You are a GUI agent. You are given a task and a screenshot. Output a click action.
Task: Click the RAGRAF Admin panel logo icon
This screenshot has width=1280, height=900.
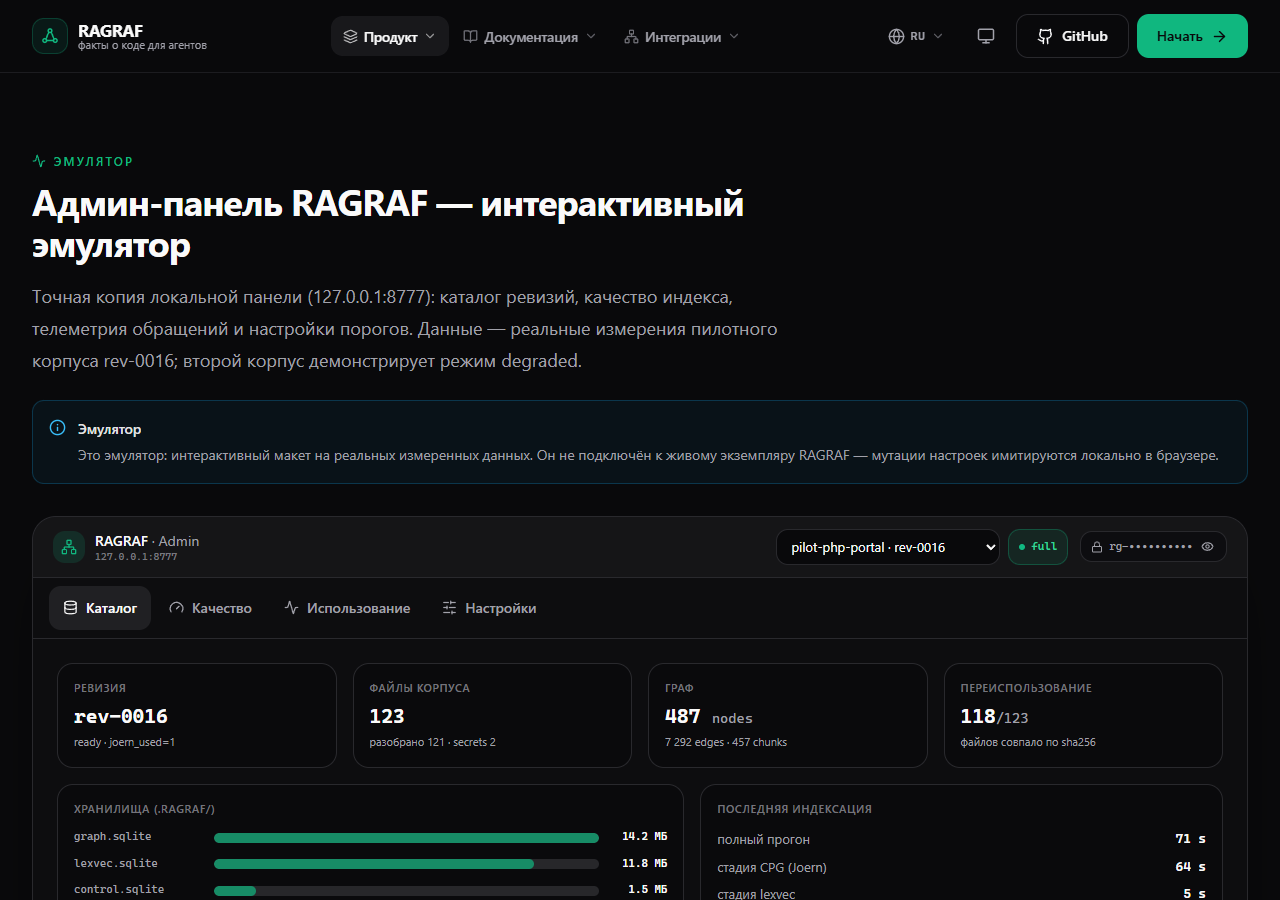coord(69,547)
